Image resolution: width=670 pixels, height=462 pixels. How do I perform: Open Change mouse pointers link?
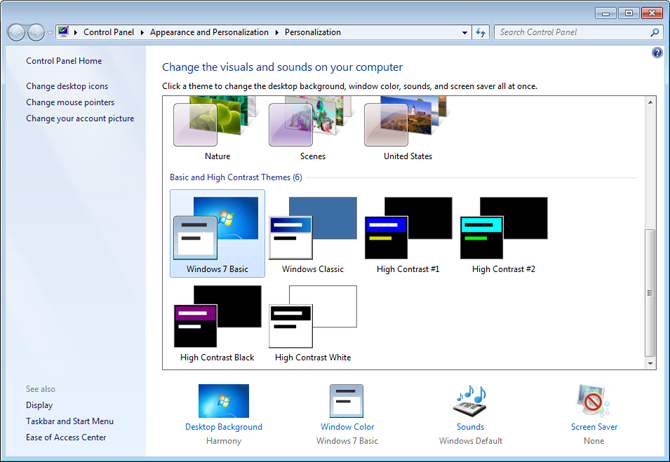point(70,103)
